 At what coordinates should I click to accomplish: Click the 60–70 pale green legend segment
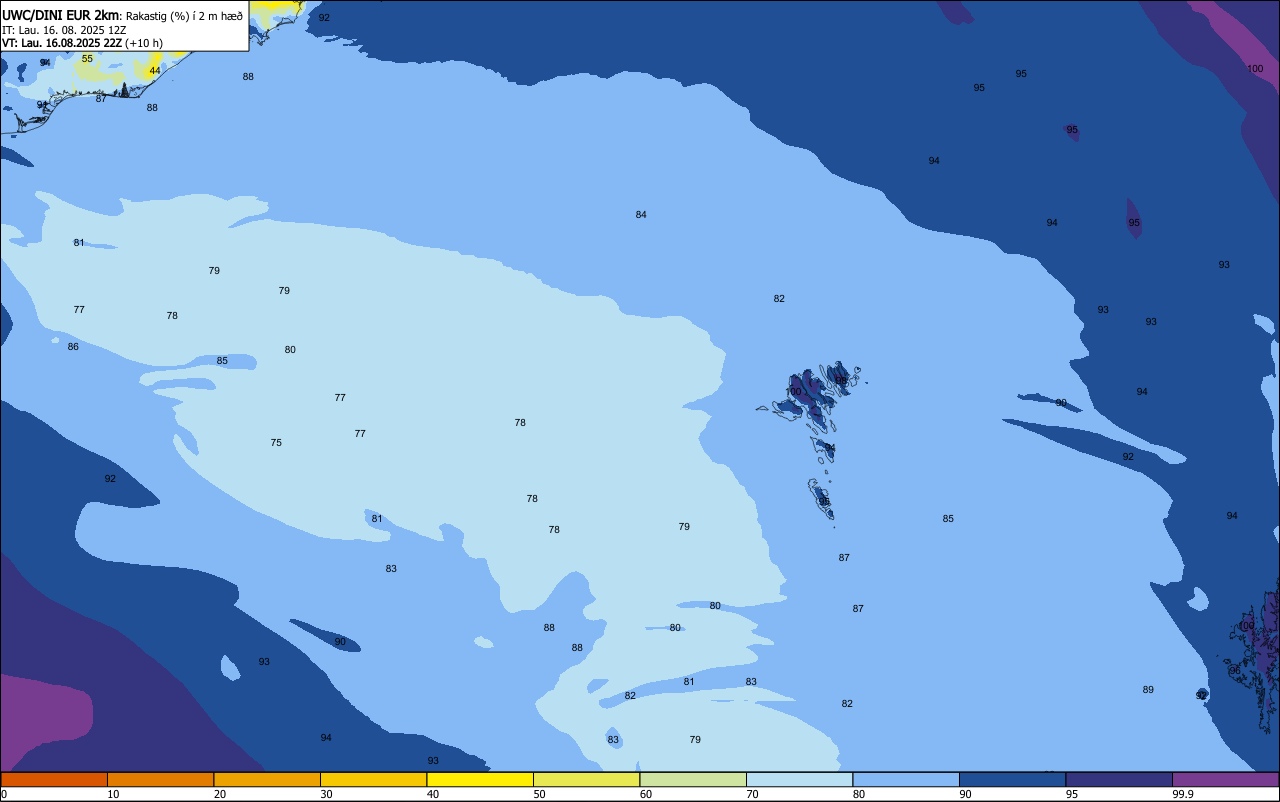pos(693,779)
